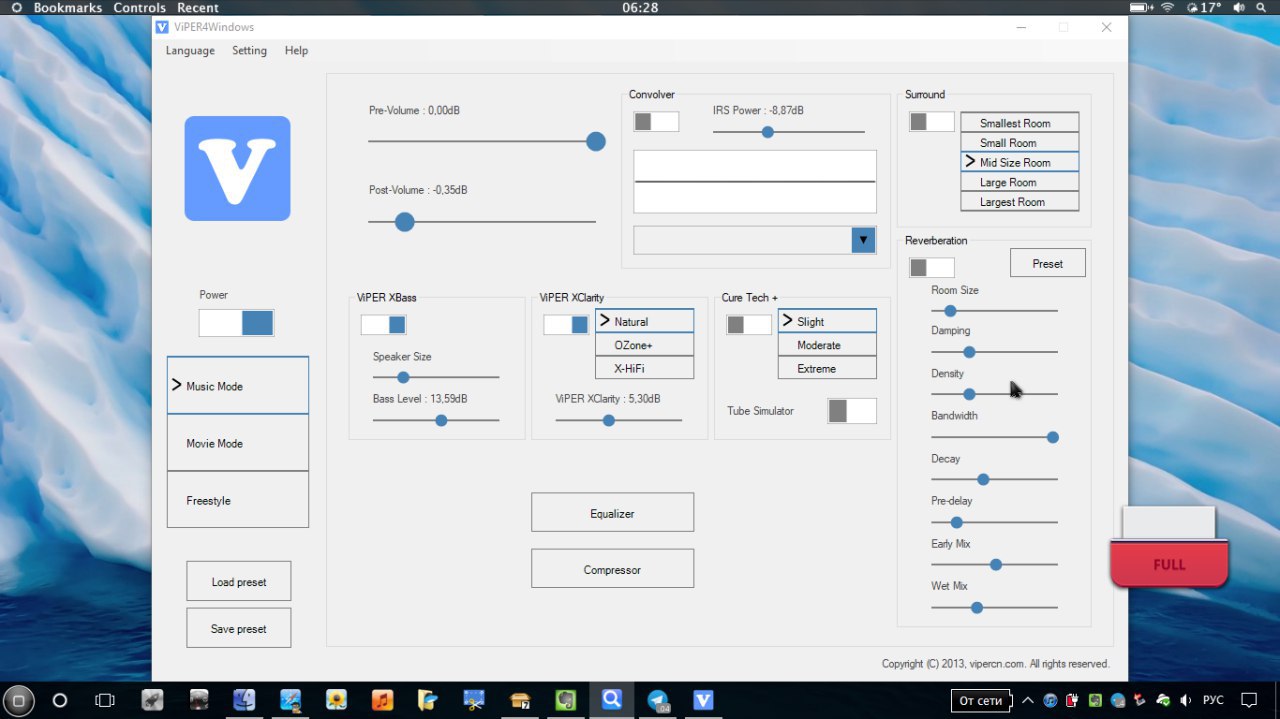The height and width of the screenshot is (719, 1280).
Task: Open the music note app in taskbar
Action: (382, 700)
